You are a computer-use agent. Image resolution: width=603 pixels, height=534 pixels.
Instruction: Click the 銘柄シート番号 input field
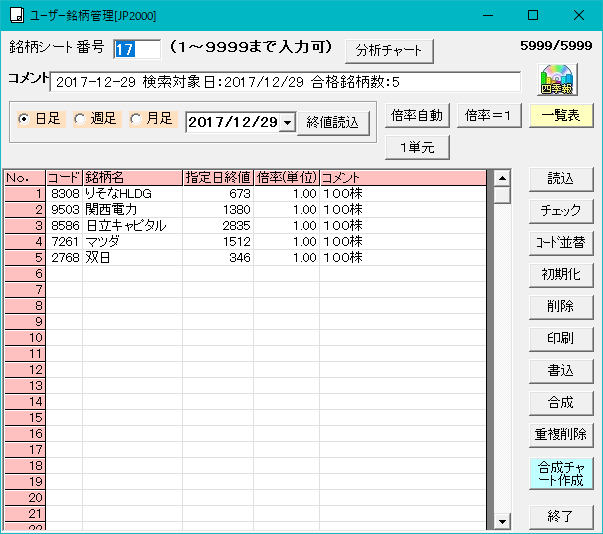[x=136, y=49]
